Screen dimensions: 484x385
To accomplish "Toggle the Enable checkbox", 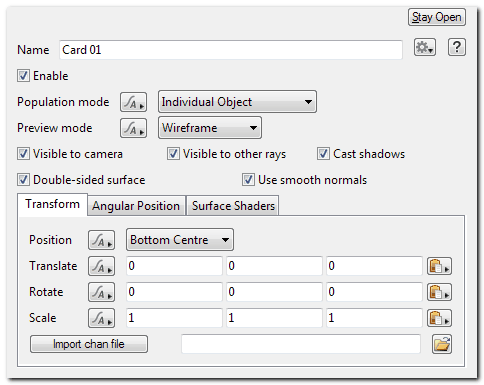I will pyautogui.click(x=23, y=76).
